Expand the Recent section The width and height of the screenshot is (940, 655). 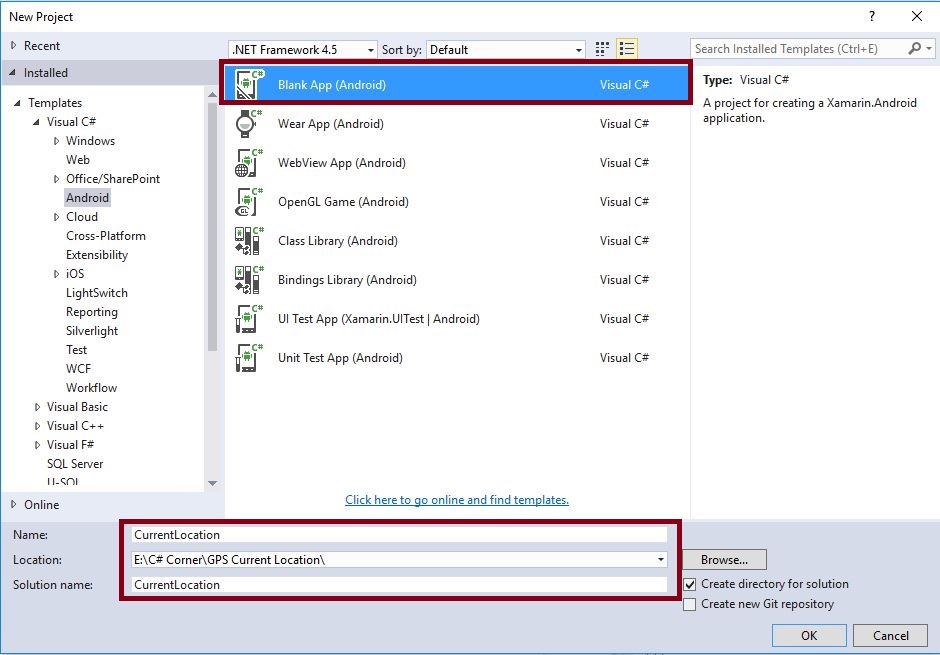coord(13,45)
